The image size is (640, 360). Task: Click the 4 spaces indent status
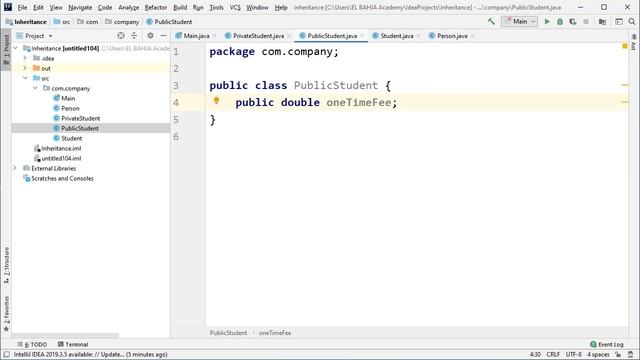click(598, 354)
